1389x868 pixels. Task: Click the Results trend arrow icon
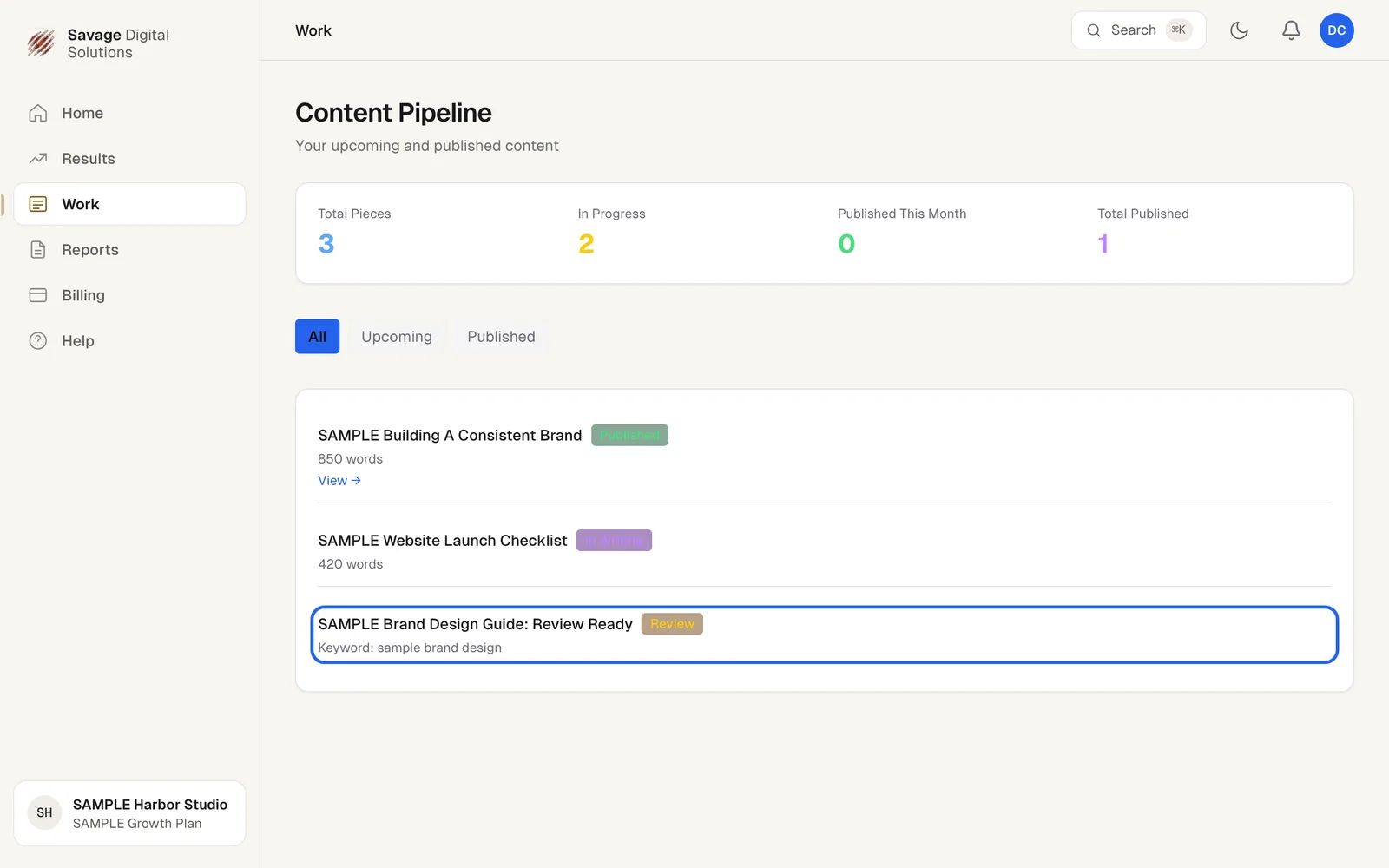coord(38,159)
